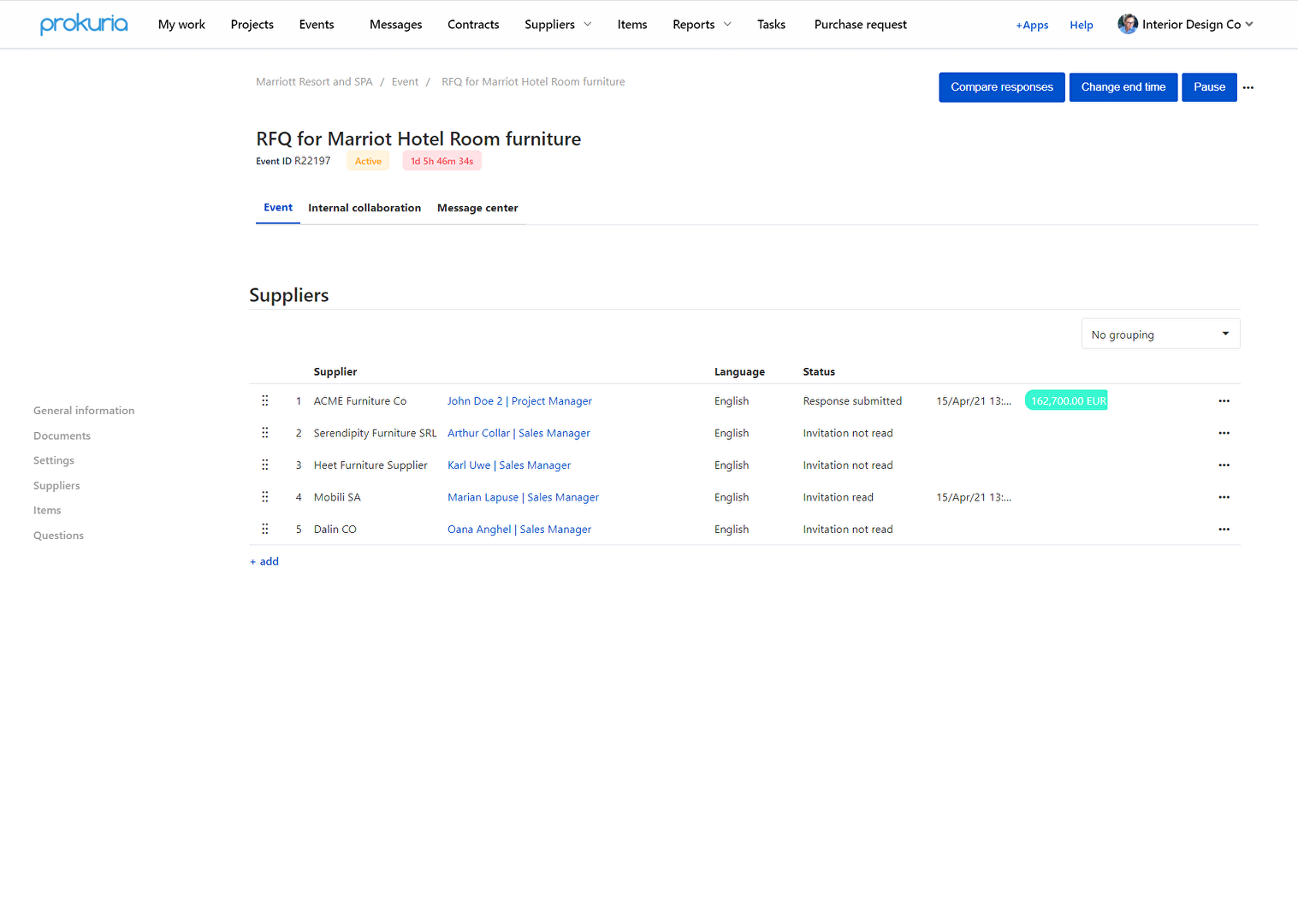
Task: Click the Prokuria logo
Action: (84, 24)
